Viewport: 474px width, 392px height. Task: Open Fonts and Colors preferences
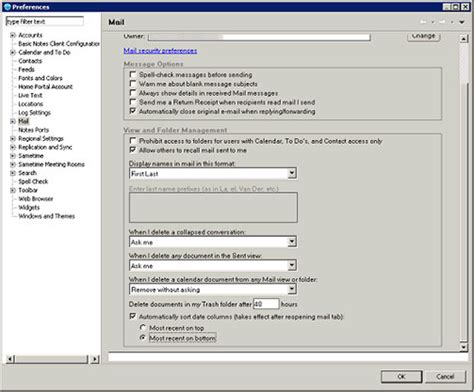(x=40, y=78)
